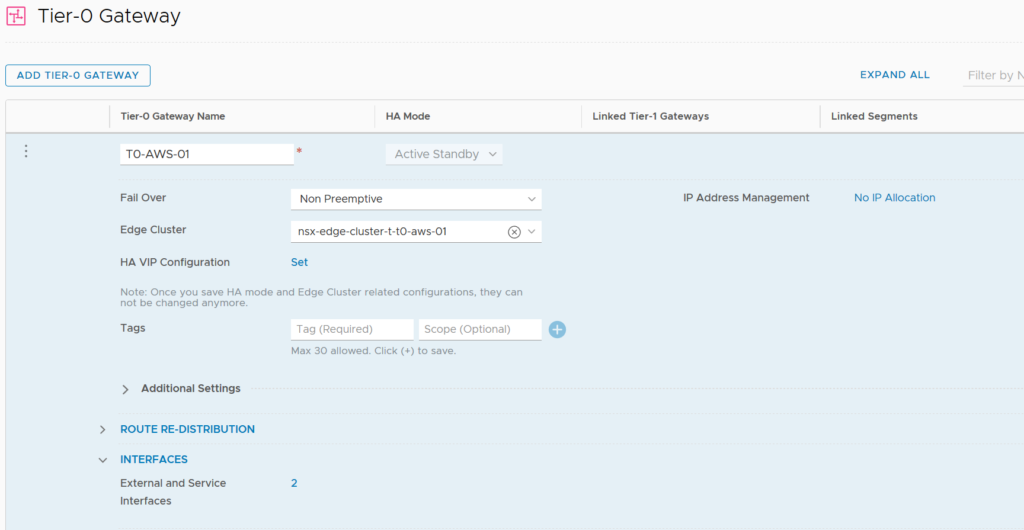1024x530 pixels.
Task: Open the Fail Over dropdown
Action: 416,199
